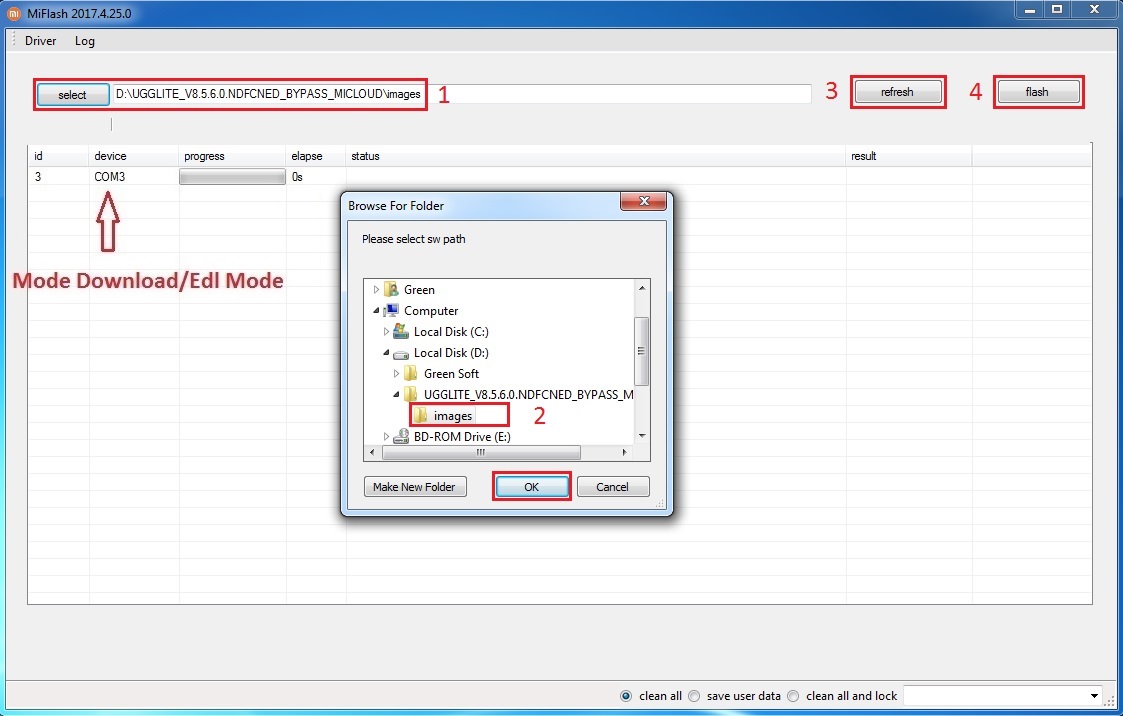The image size is (1123, 716).
Task: Collapse the UGGLITE_V8.5.6.0 folder node
Action: click(x=396, y=395)
